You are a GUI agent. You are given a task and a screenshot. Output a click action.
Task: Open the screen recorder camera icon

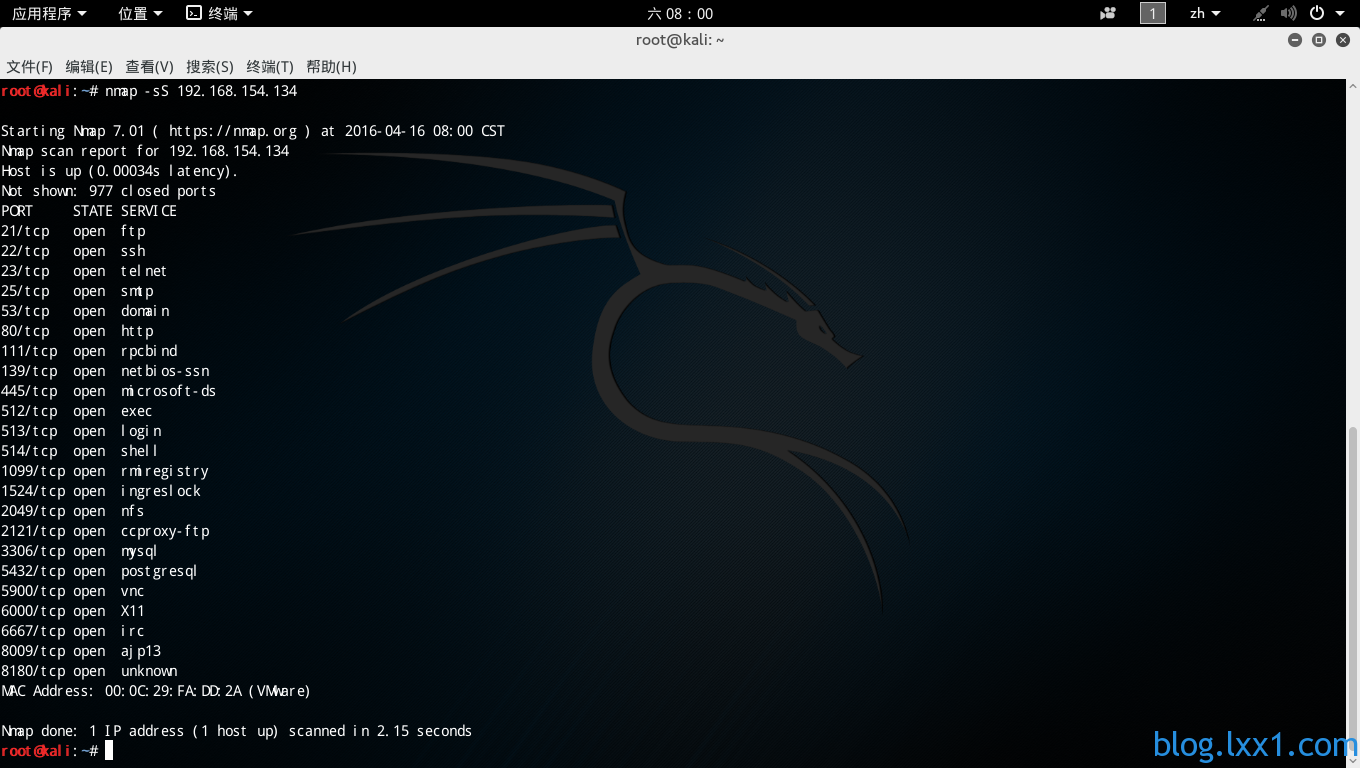click(x=1108, y=13)
